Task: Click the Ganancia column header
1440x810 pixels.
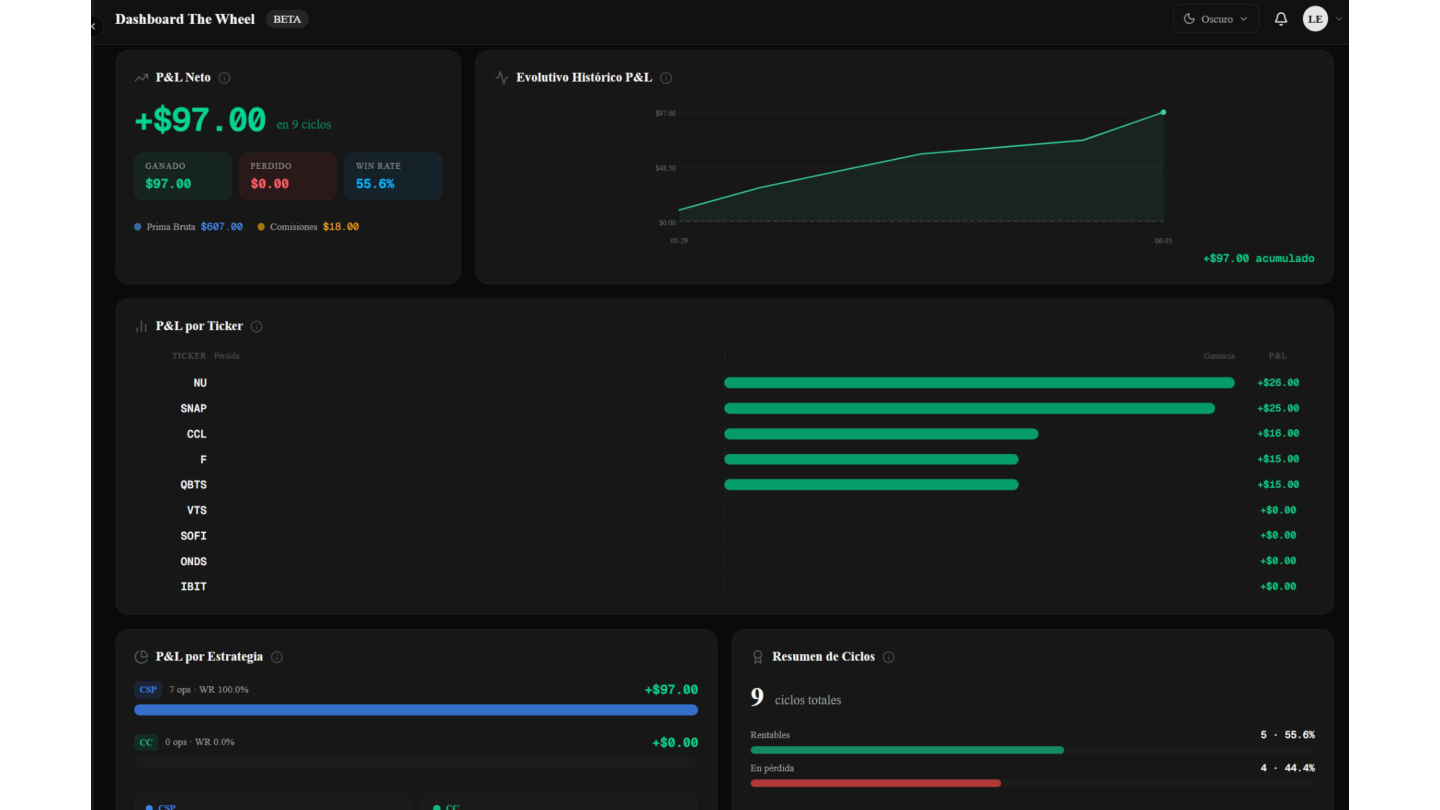Action: click(1219, 356)
